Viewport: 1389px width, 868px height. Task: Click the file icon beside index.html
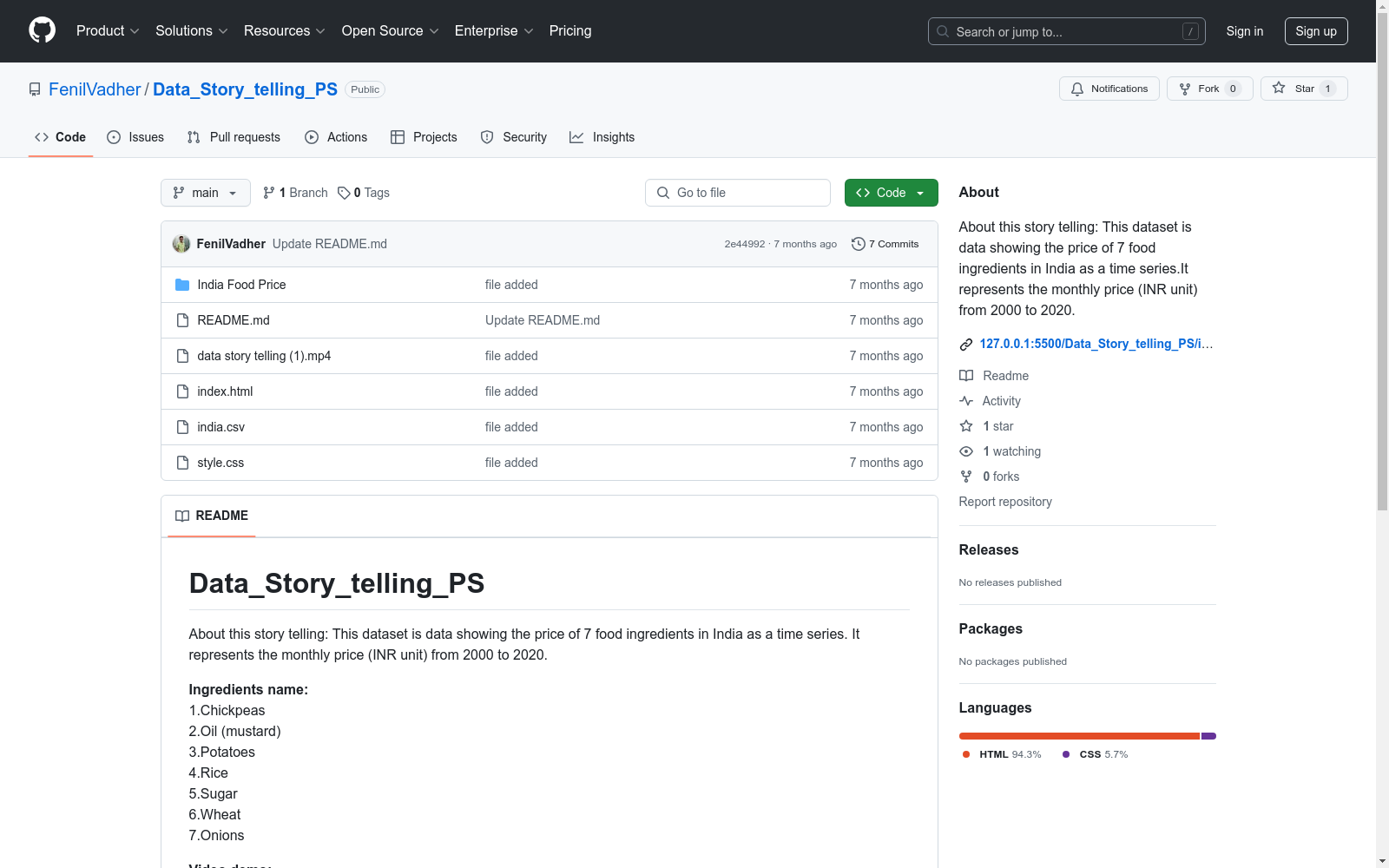point(182,391)
